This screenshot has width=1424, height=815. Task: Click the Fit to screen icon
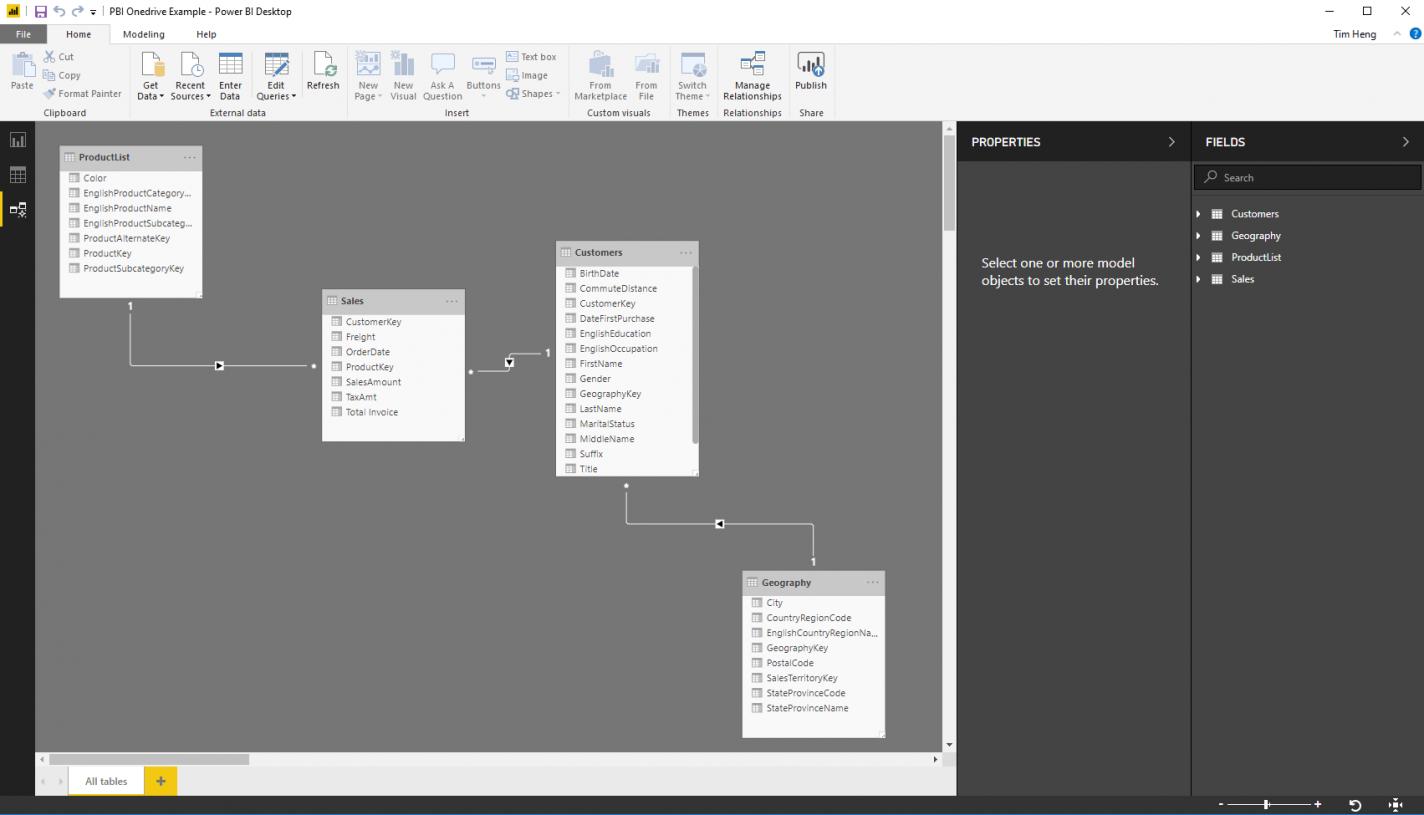[x=1396, y=805]
